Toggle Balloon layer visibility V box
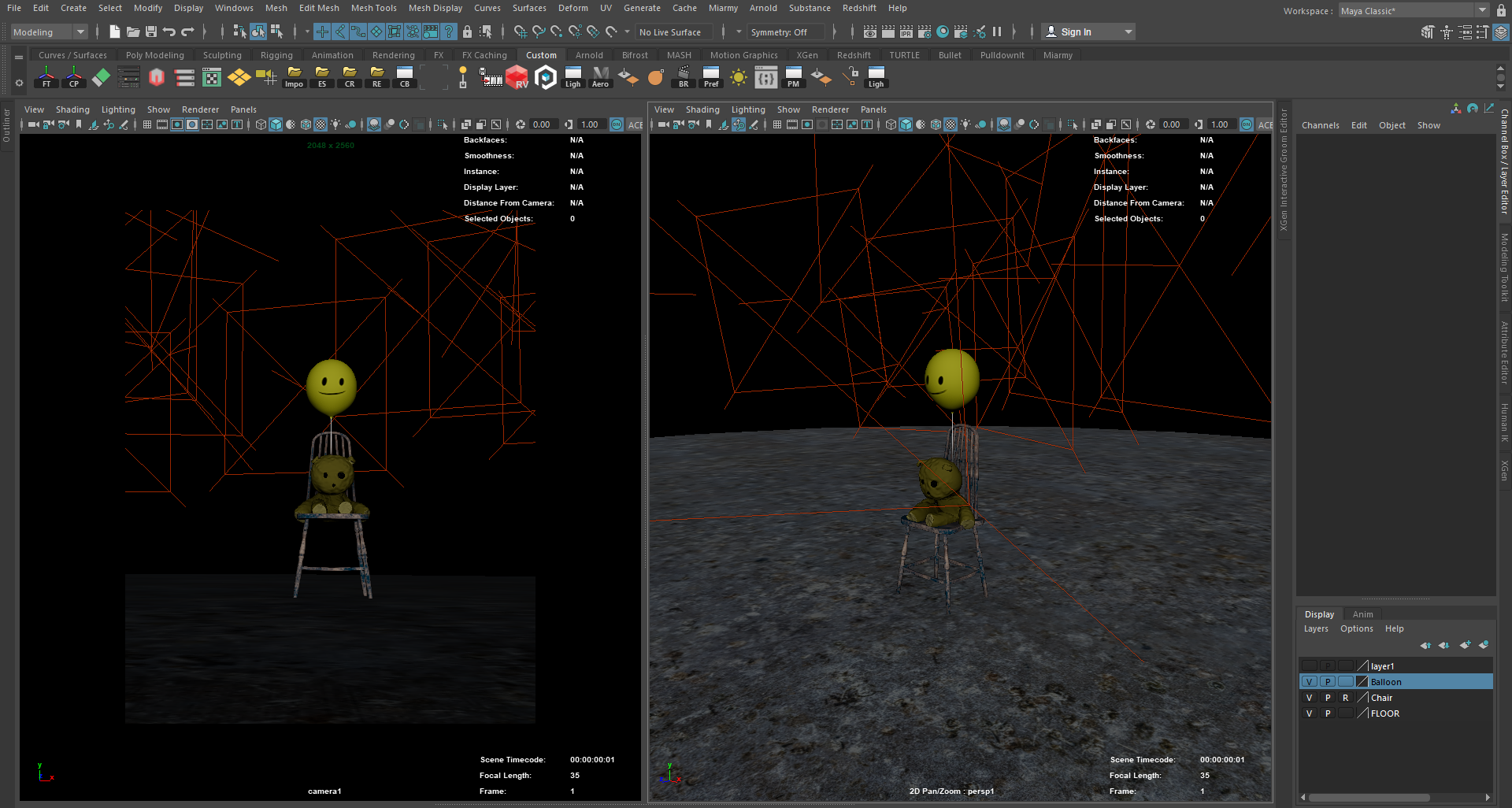 pyautogui.click(x=1309, y=682)
